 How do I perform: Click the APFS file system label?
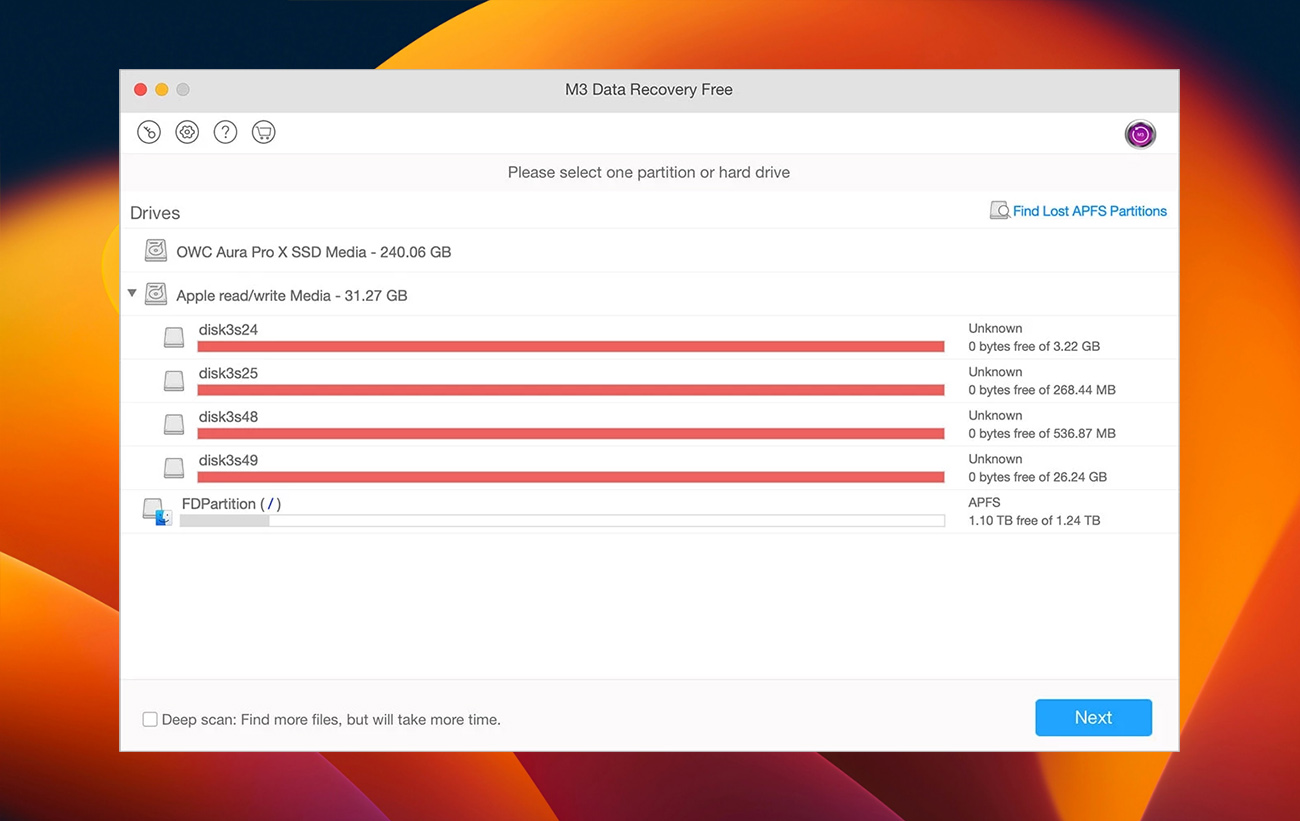click(x=984, y=502)
